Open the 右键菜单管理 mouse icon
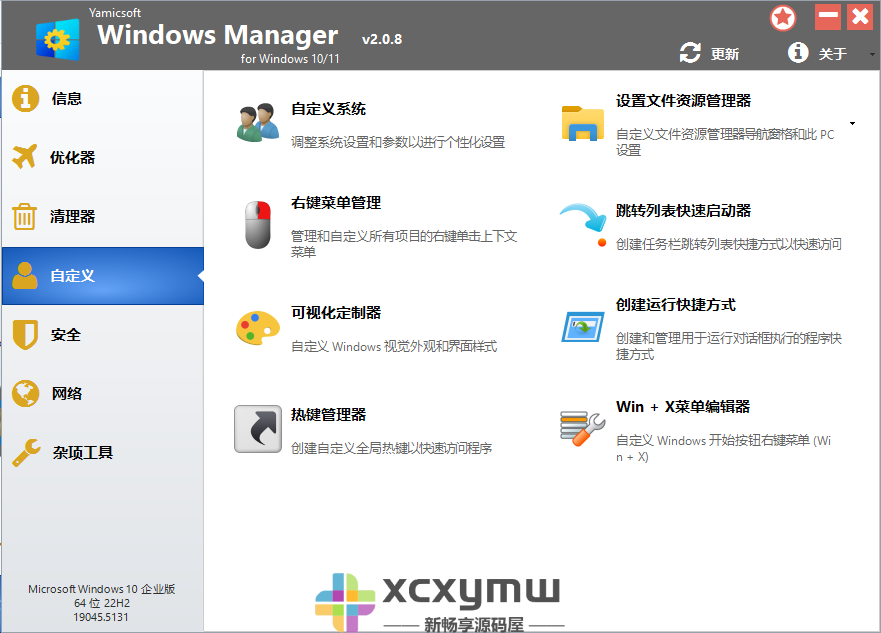 point(258,225)
